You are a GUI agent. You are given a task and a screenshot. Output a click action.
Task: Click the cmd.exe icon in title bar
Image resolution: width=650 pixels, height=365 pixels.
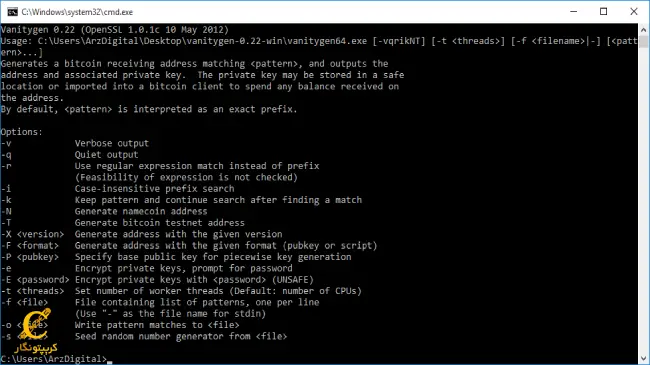(12, 12)
